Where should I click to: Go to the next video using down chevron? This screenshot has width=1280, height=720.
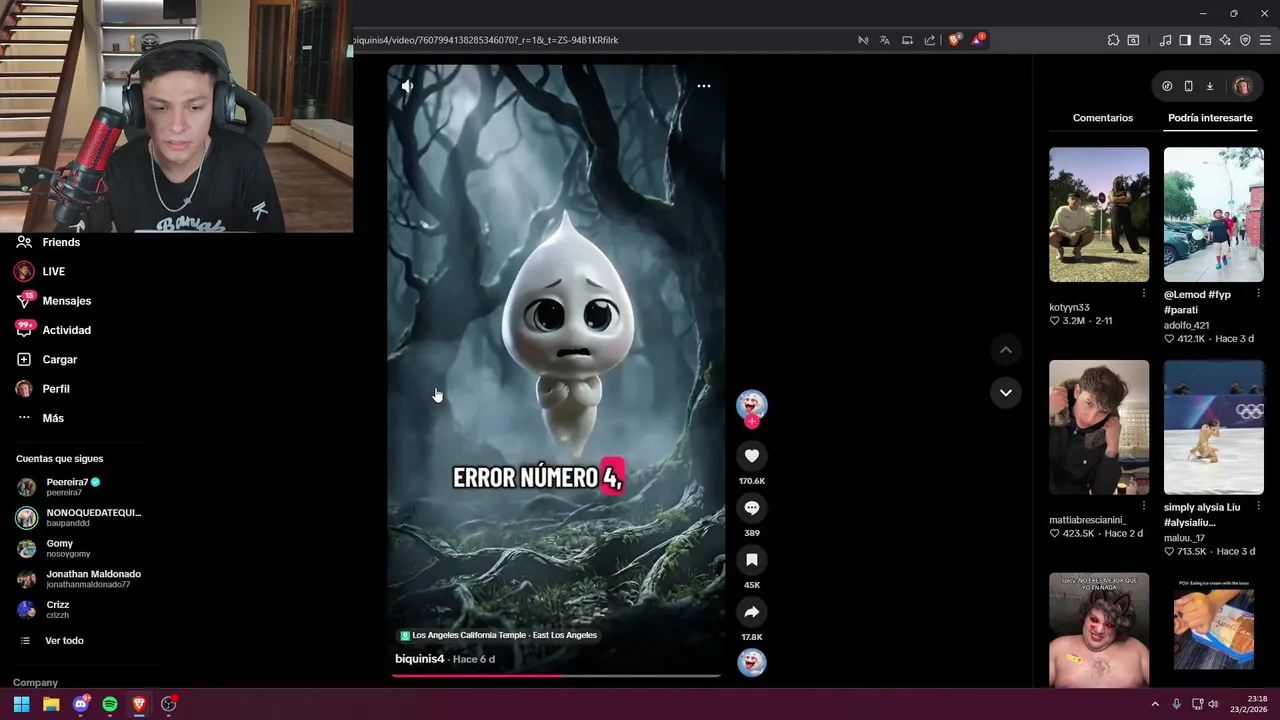tap(1006, 392)
